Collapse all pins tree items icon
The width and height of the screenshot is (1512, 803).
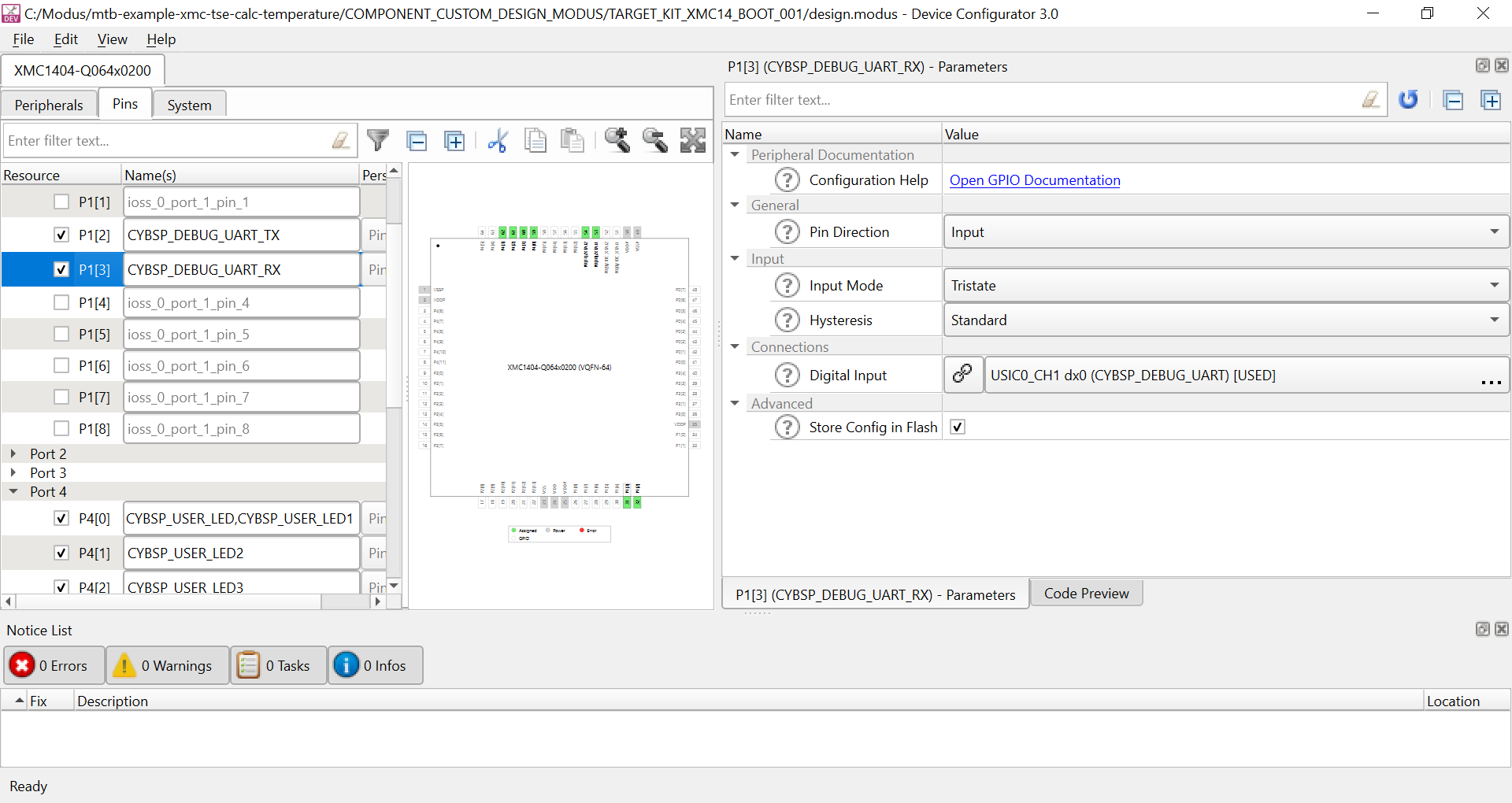tap(417, 141)
